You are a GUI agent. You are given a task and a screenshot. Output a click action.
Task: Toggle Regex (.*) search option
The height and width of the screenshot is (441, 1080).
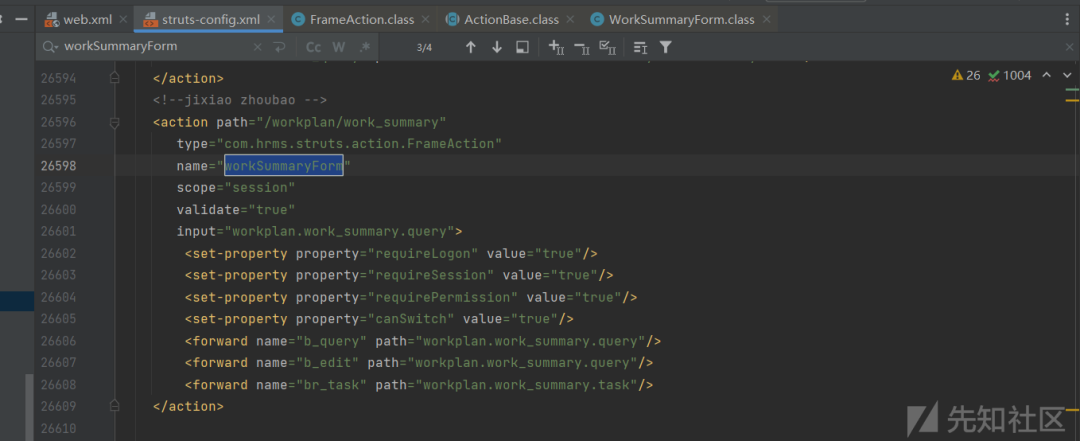[x=364, y=47]
